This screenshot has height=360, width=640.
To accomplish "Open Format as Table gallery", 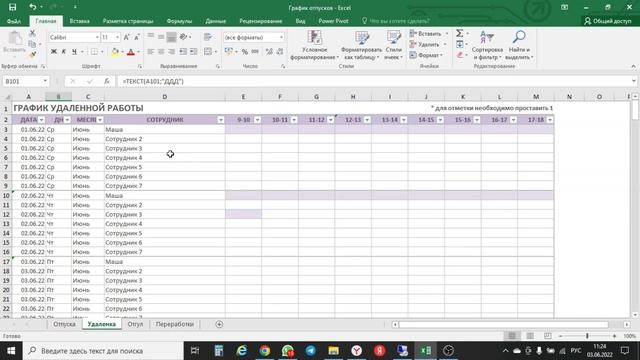I will tap(361, 46).
